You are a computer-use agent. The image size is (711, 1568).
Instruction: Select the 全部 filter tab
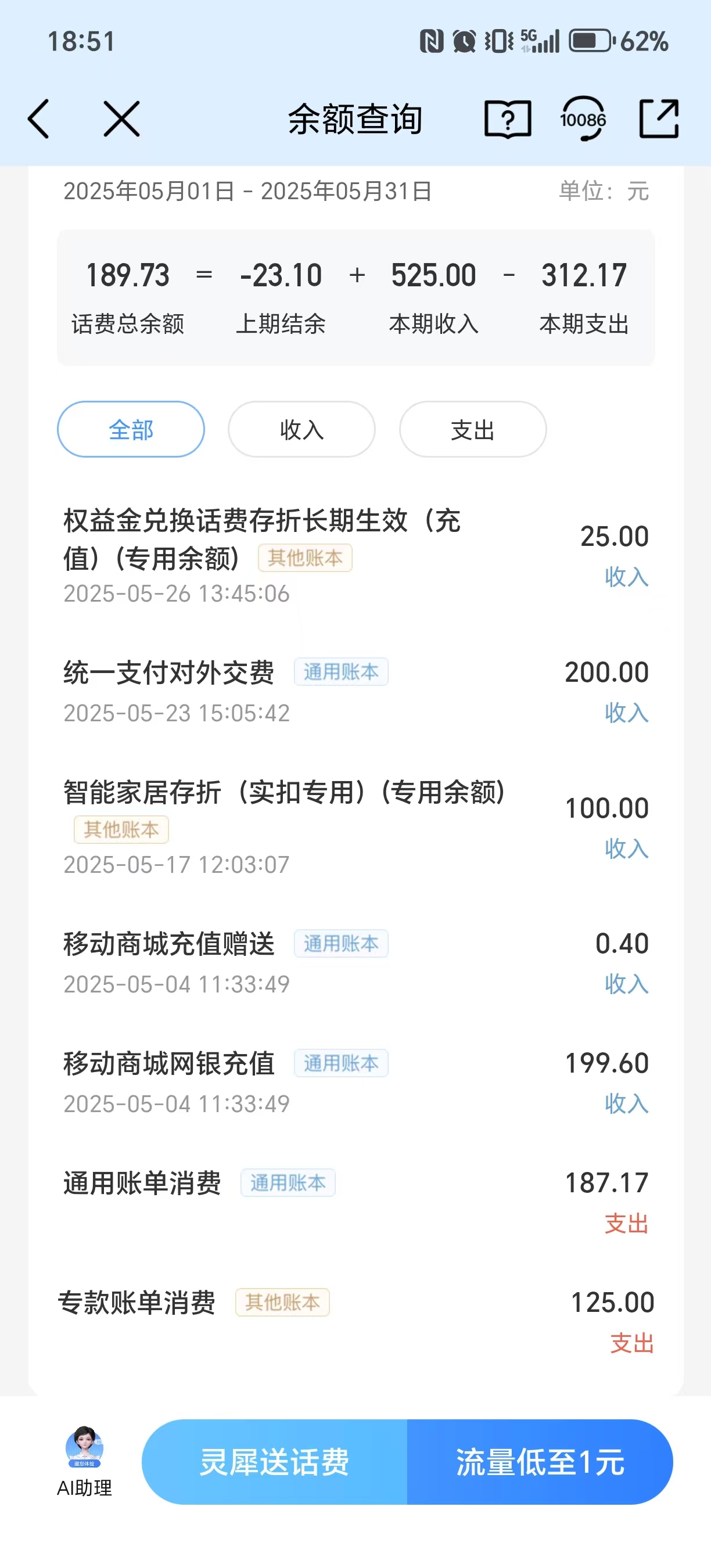131,430
